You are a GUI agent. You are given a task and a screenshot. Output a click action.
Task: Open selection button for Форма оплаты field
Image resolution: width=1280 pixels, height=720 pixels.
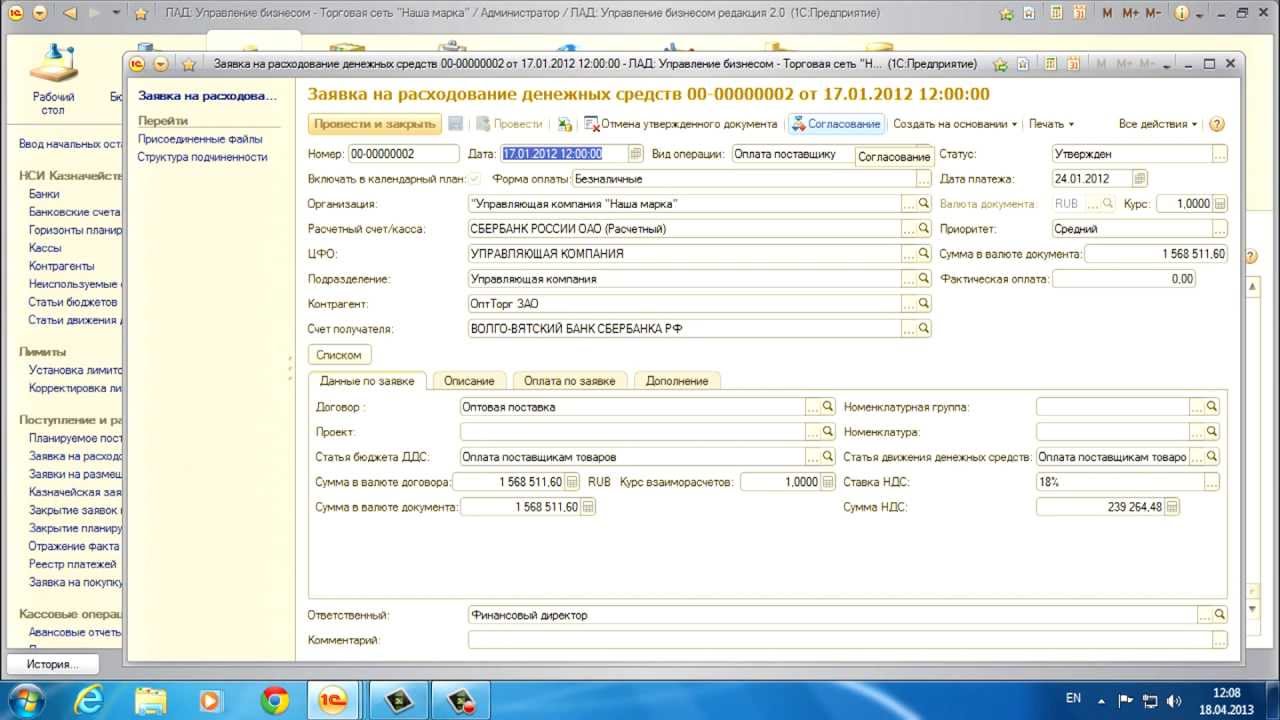pyautogui.click(x=924, y=179)
